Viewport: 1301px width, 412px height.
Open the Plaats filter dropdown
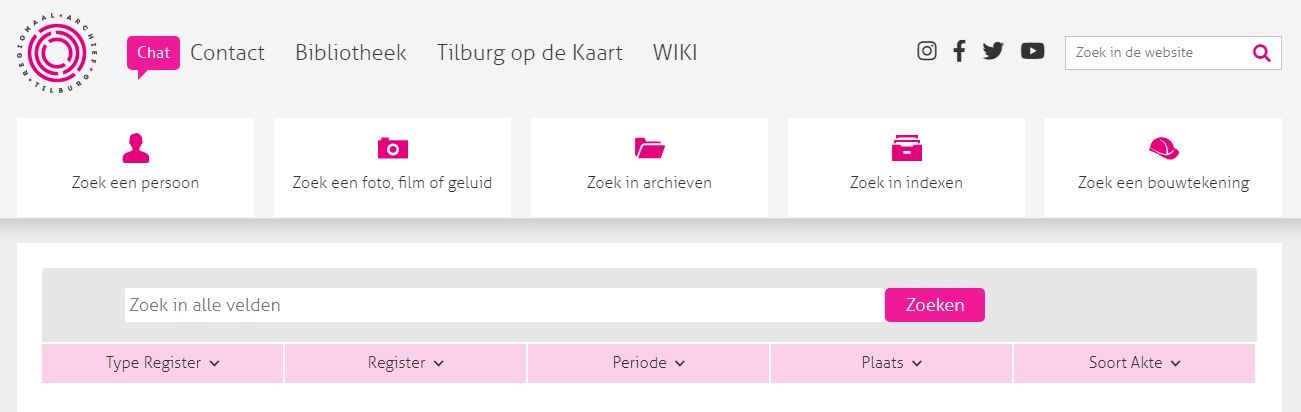[892, 363]
